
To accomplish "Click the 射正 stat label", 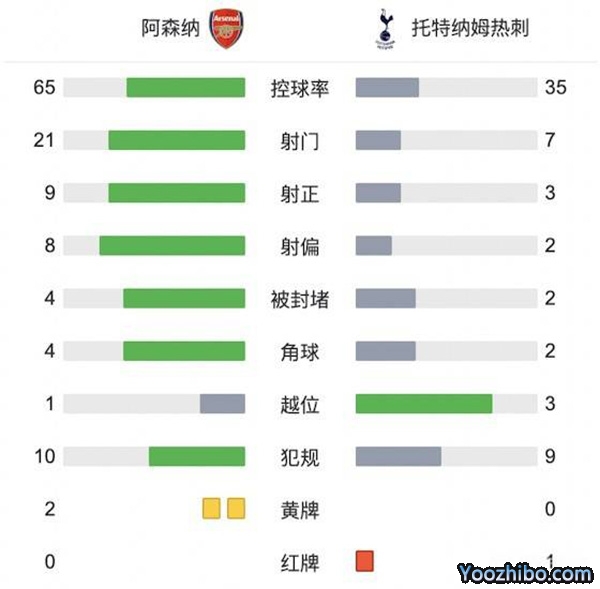I will pyautogui.click(x=300, y=193).
